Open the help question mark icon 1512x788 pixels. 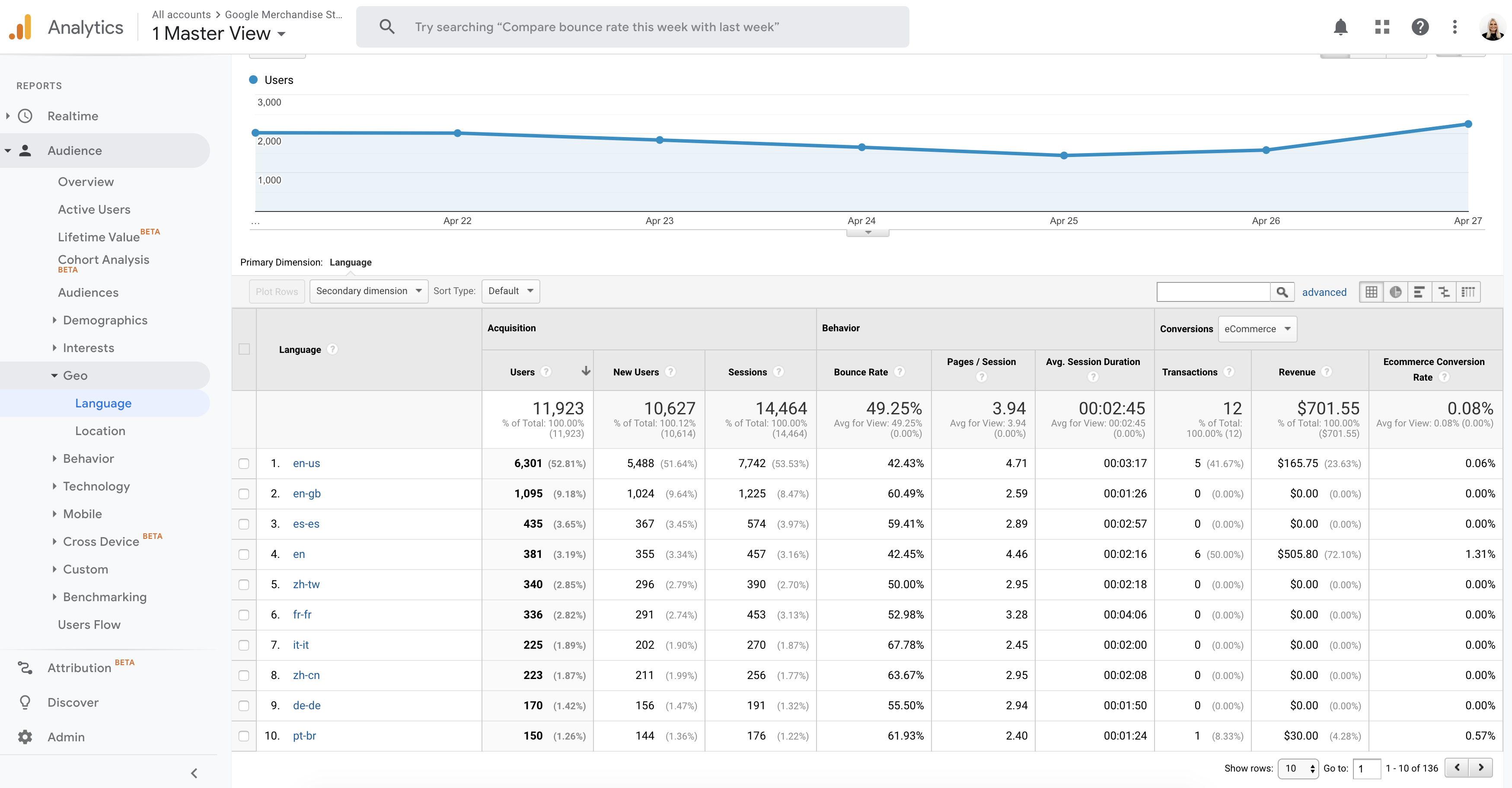[x=1419, y=26]
